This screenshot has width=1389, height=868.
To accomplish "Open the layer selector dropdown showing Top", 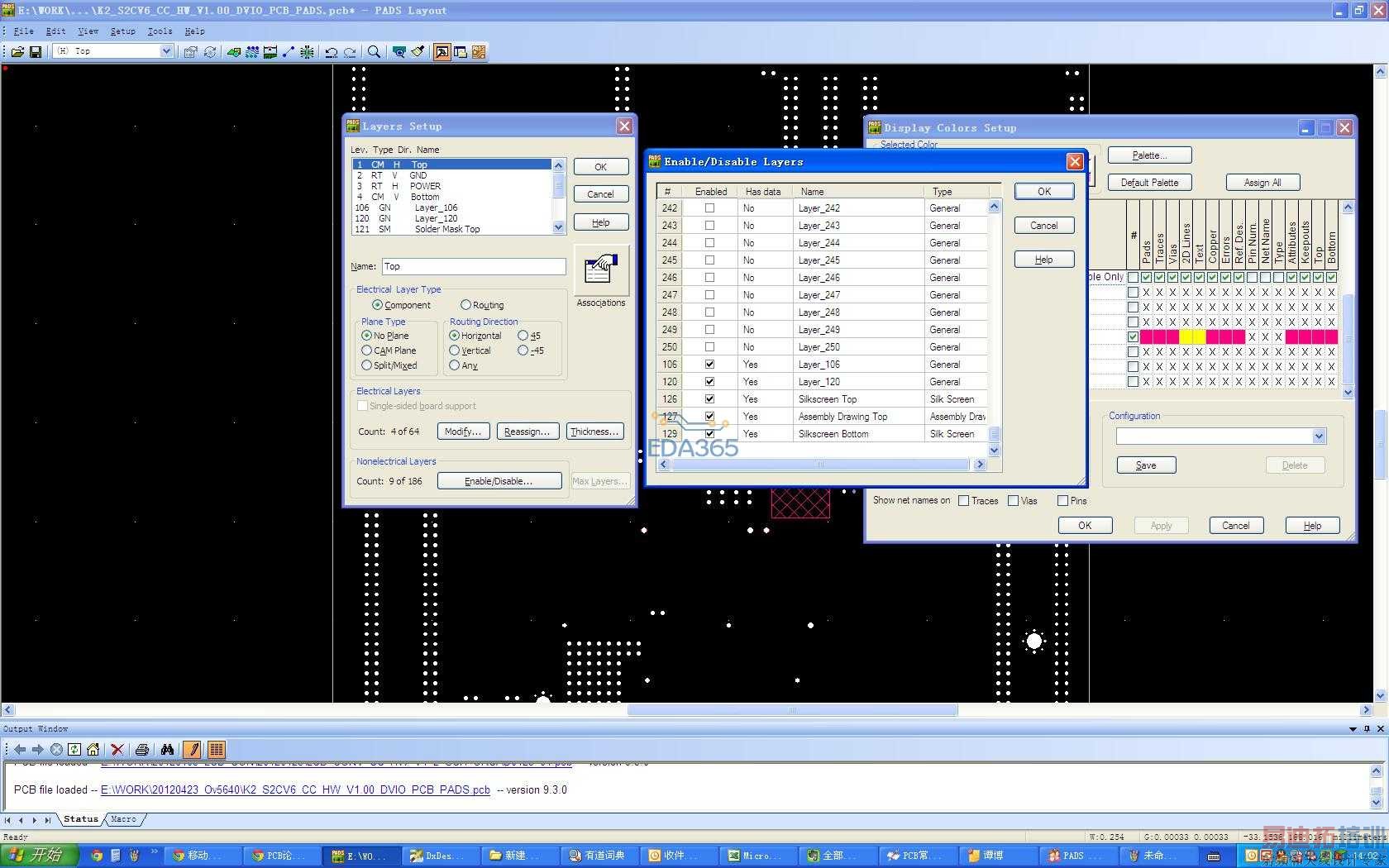I will [x=165, y=51].
